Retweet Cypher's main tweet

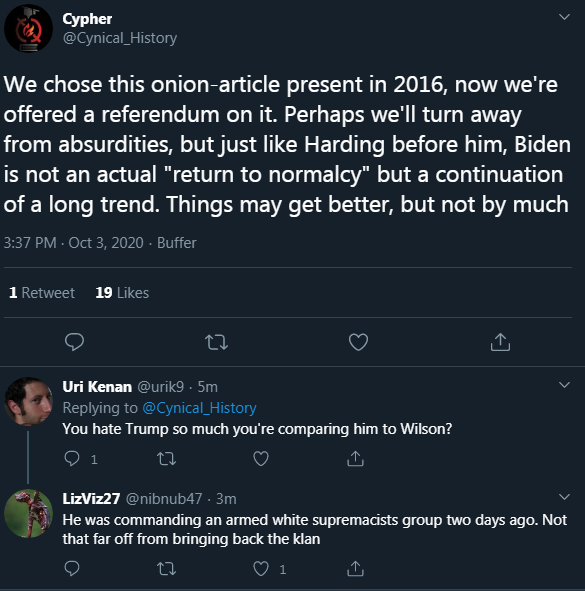[216, 342]
